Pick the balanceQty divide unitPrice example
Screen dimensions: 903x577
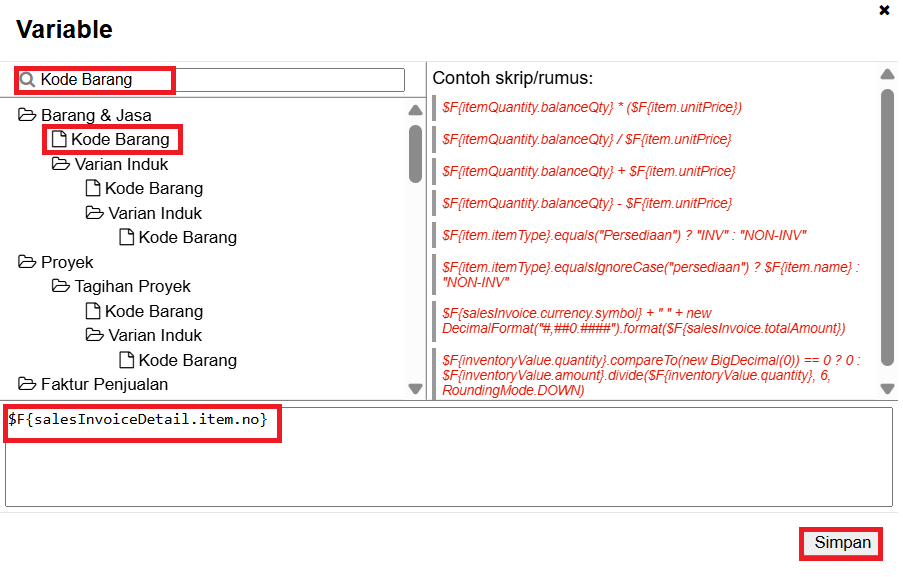point(588,139)
